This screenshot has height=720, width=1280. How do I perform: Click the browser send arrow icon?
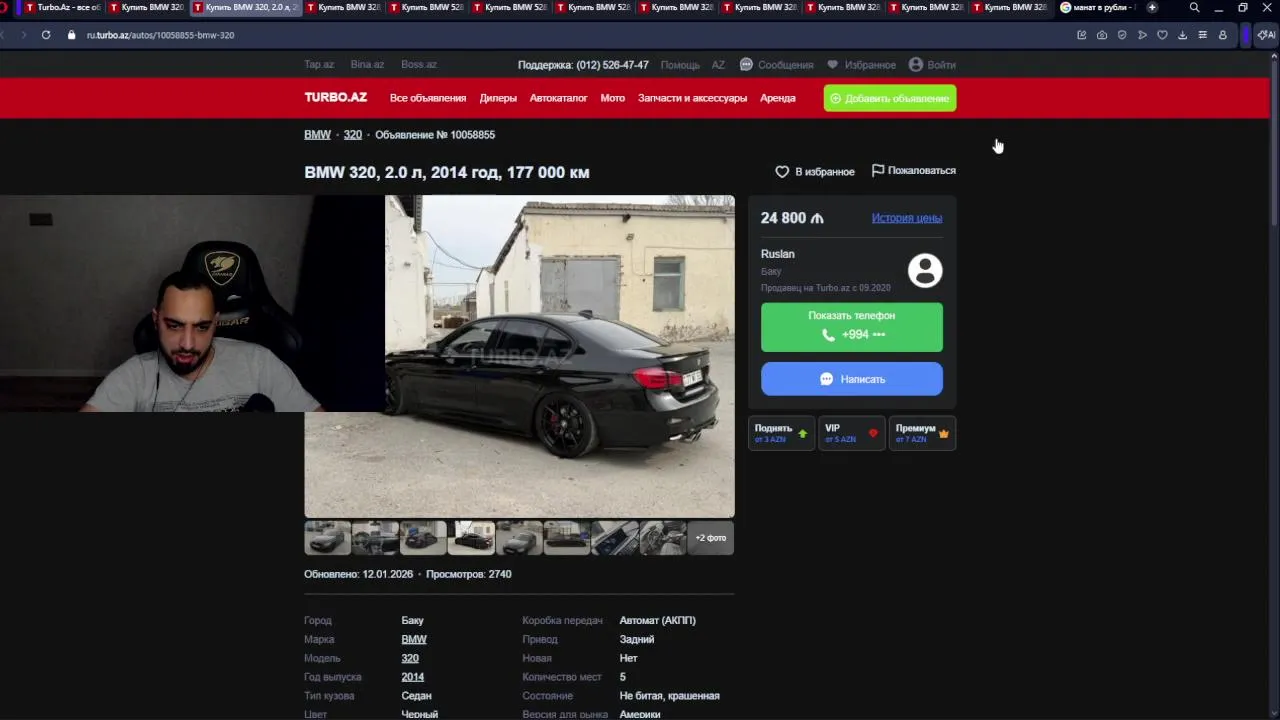(1142, 35)
